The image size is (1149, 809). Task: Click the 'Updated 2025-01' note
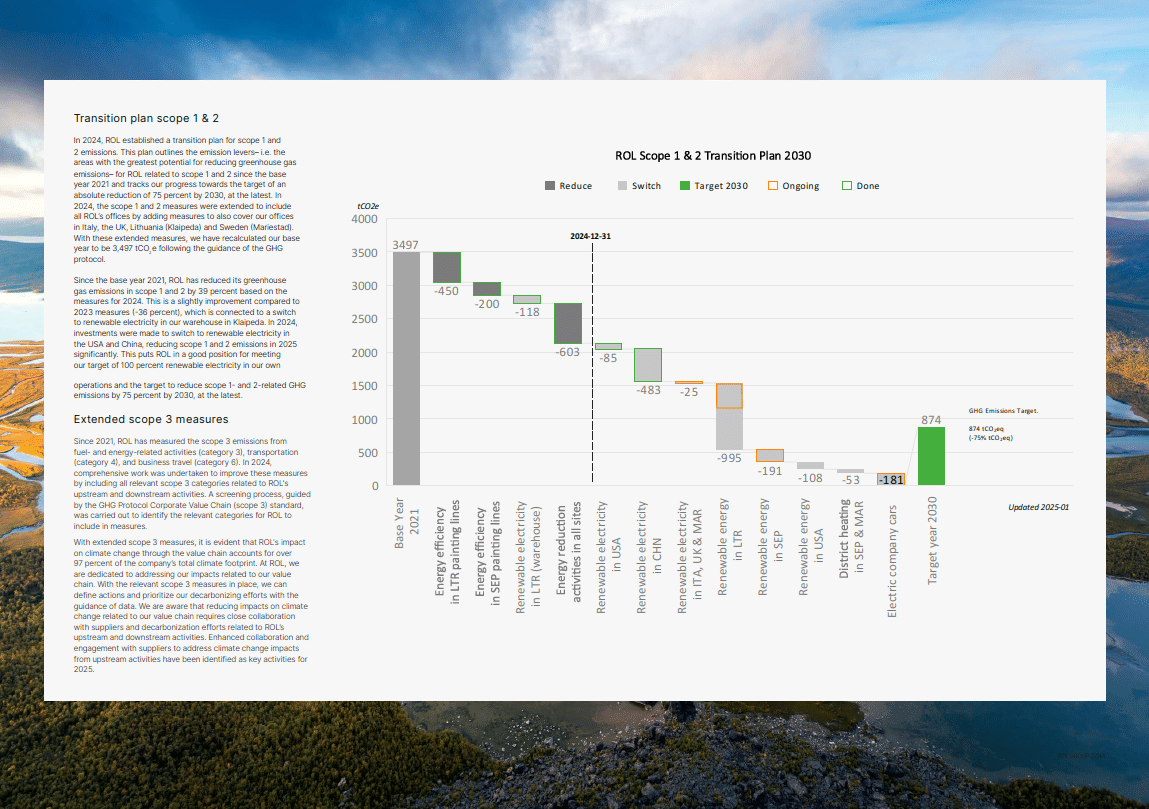pos(1038,507)
